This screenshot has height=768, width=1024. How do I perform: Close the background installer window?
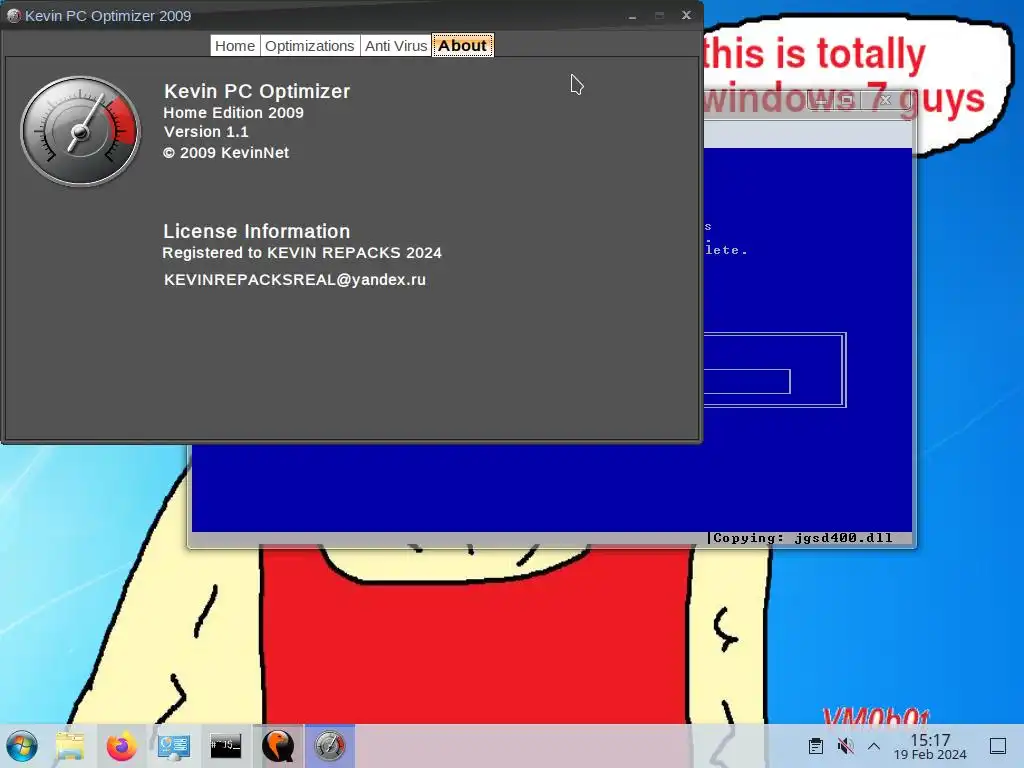pyautogui.click(x=886, y=100)
